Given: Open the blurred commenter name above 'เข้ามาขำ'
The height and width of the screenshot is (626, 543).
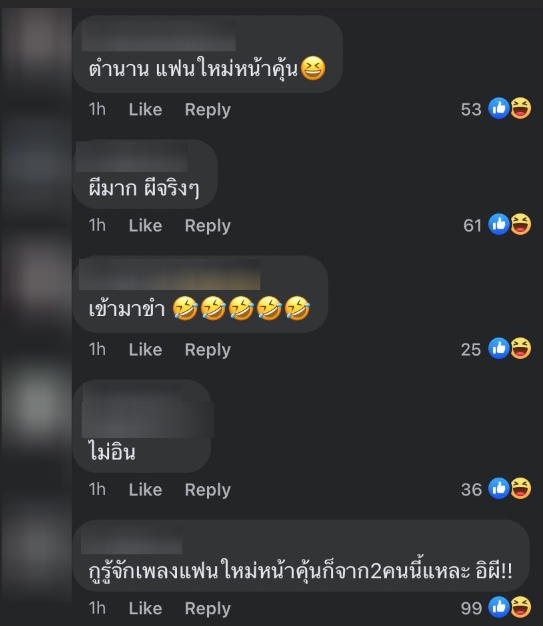Looking at the screenshot, I should (x=170, y=275).
